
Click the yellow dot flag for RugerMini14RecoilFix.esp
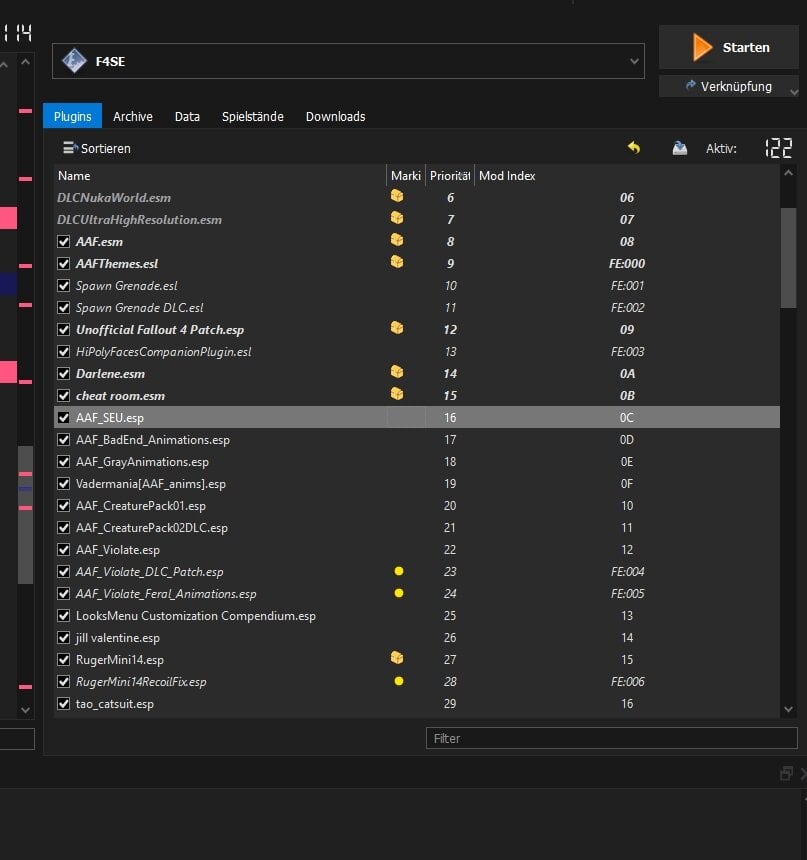pyautogui.click(x=399, y=681)
